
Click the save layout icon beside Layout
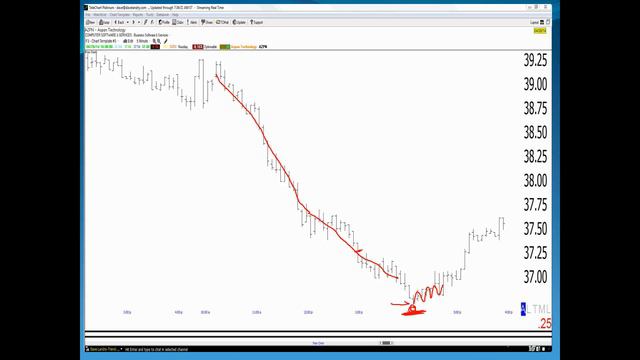pyautogui.click(x=542, y=22)
